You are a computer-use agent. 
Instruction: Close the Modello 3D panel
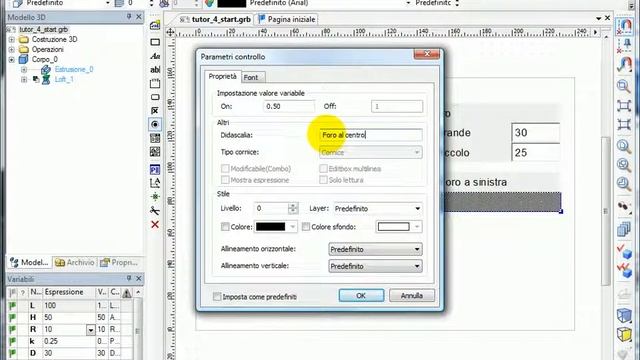(139, 16)
